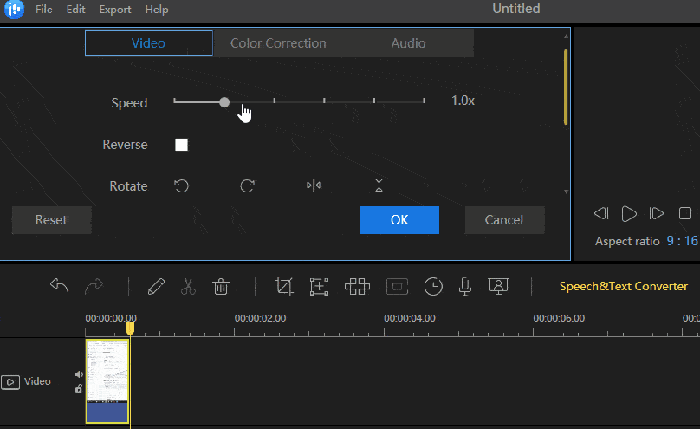
Task: Mute the Video track speaker icon
Action: point(79,375)
